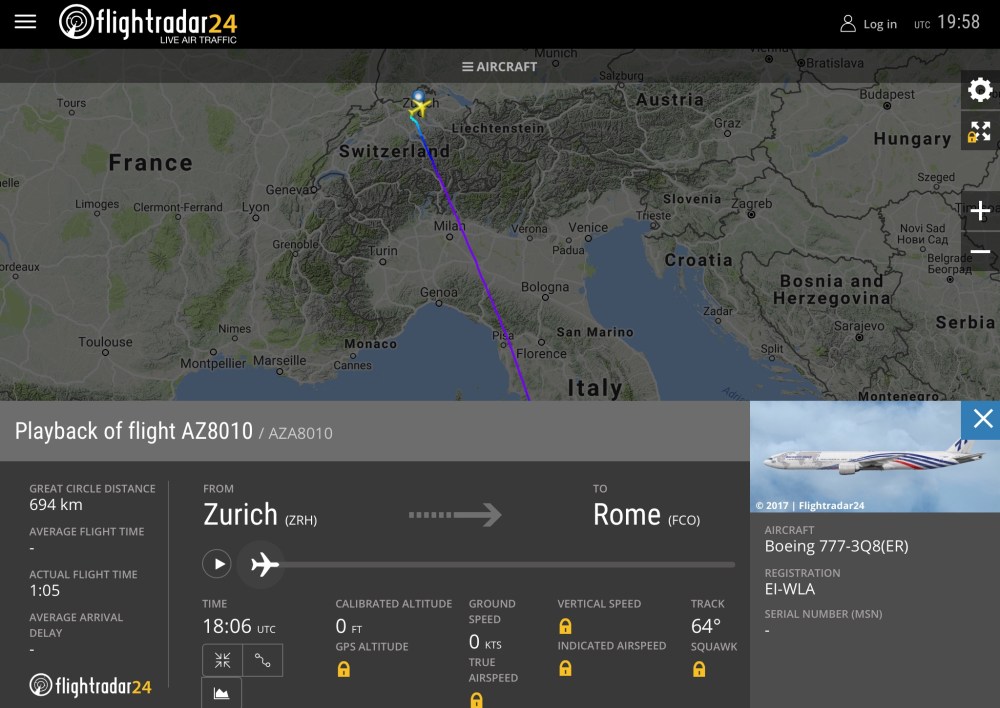
Task: Click the airplane marker on playback slider
Action: [x=264, y=564]
